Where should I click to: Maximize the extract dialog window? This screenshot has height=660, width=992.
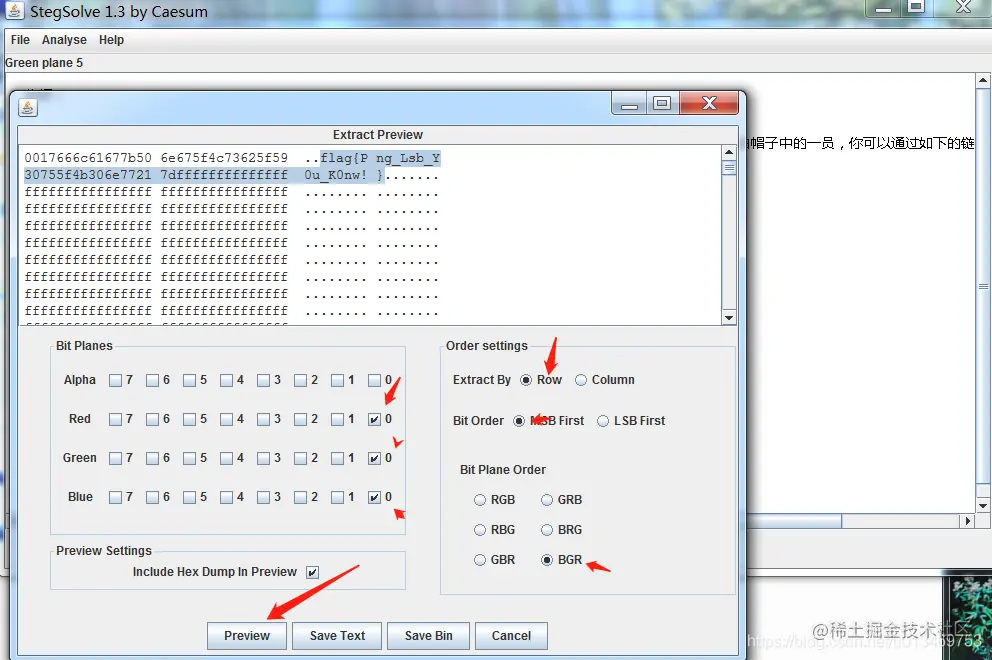[662, 104]
